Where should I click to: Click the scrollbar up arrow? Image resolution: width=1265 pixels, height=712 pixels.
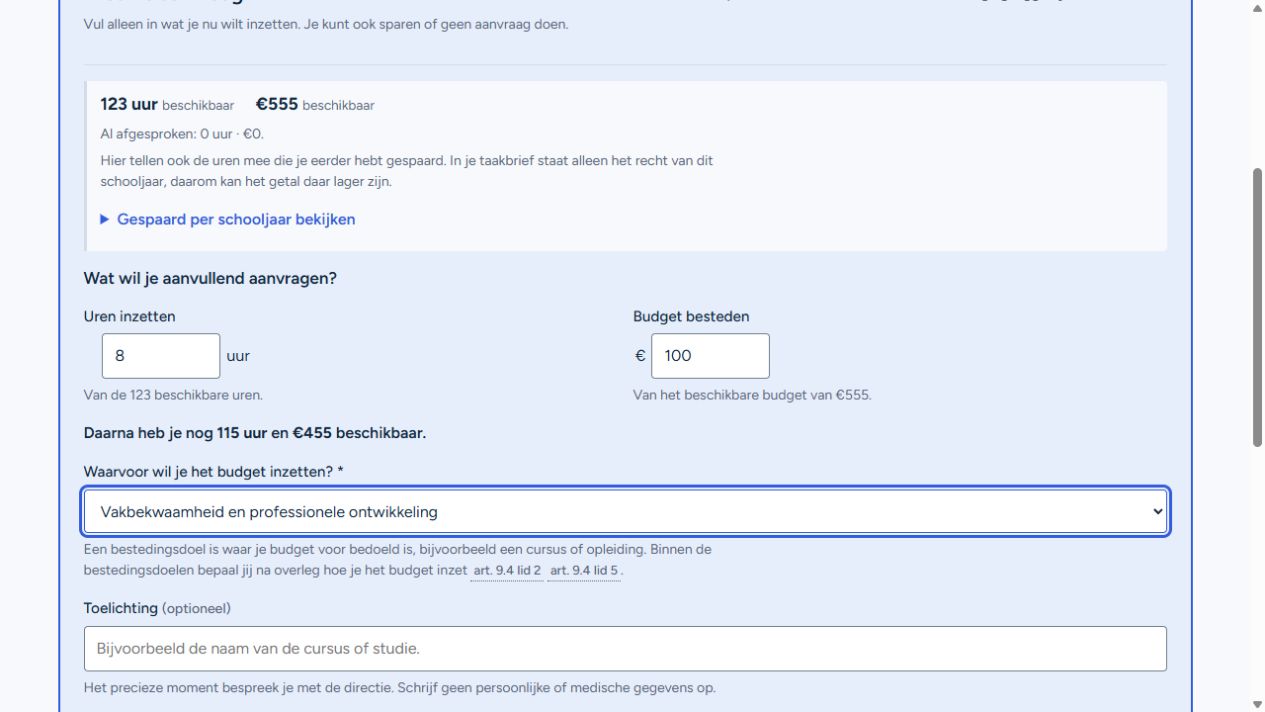[1257, 8]
